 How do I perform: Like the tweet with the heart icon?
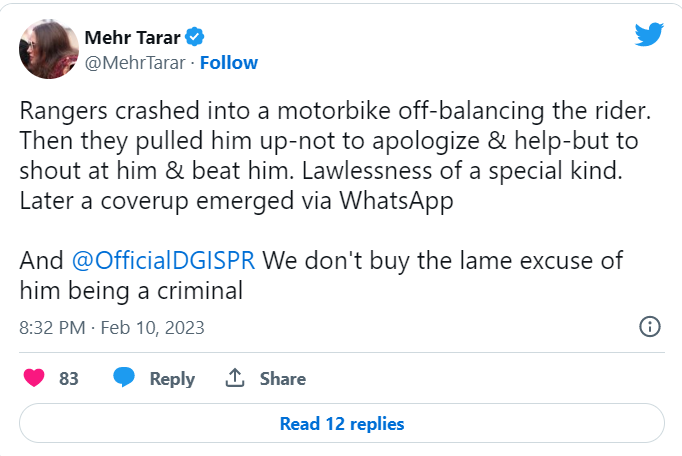click(x=34, y=379)
